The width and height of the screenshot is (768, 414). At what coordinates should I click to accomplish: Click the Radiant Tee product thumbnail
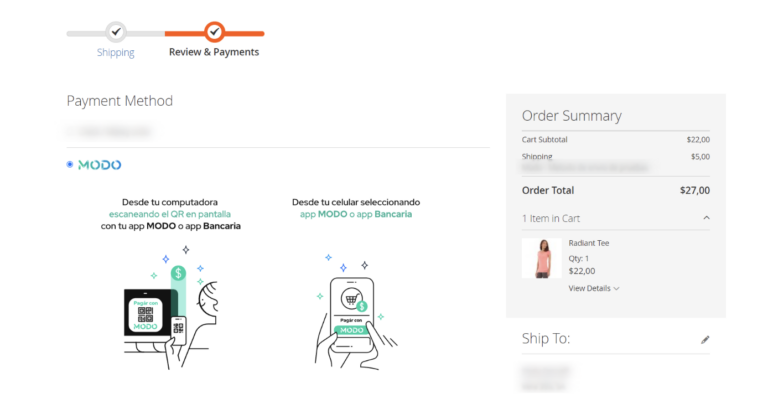click(x=543, y=258)
